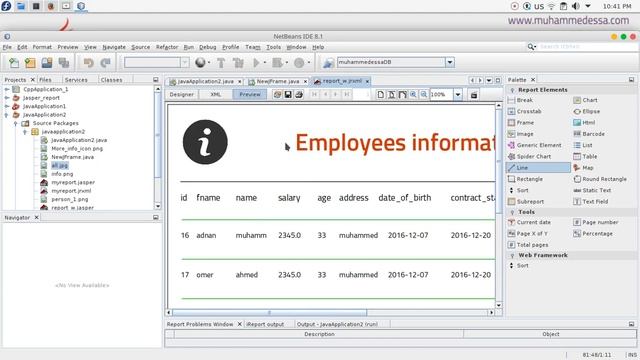The image size is (640, 360).
Task: Expand the Jasper_report project node
Action: (x=7, y=98)
